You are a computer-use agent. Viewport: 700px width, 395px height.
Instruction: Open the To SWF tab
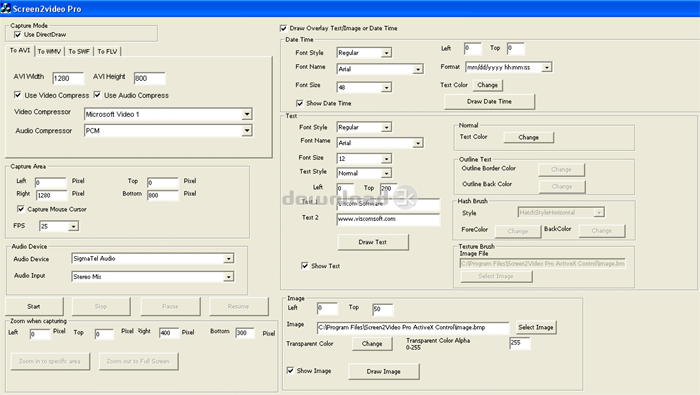coord(79,52)
